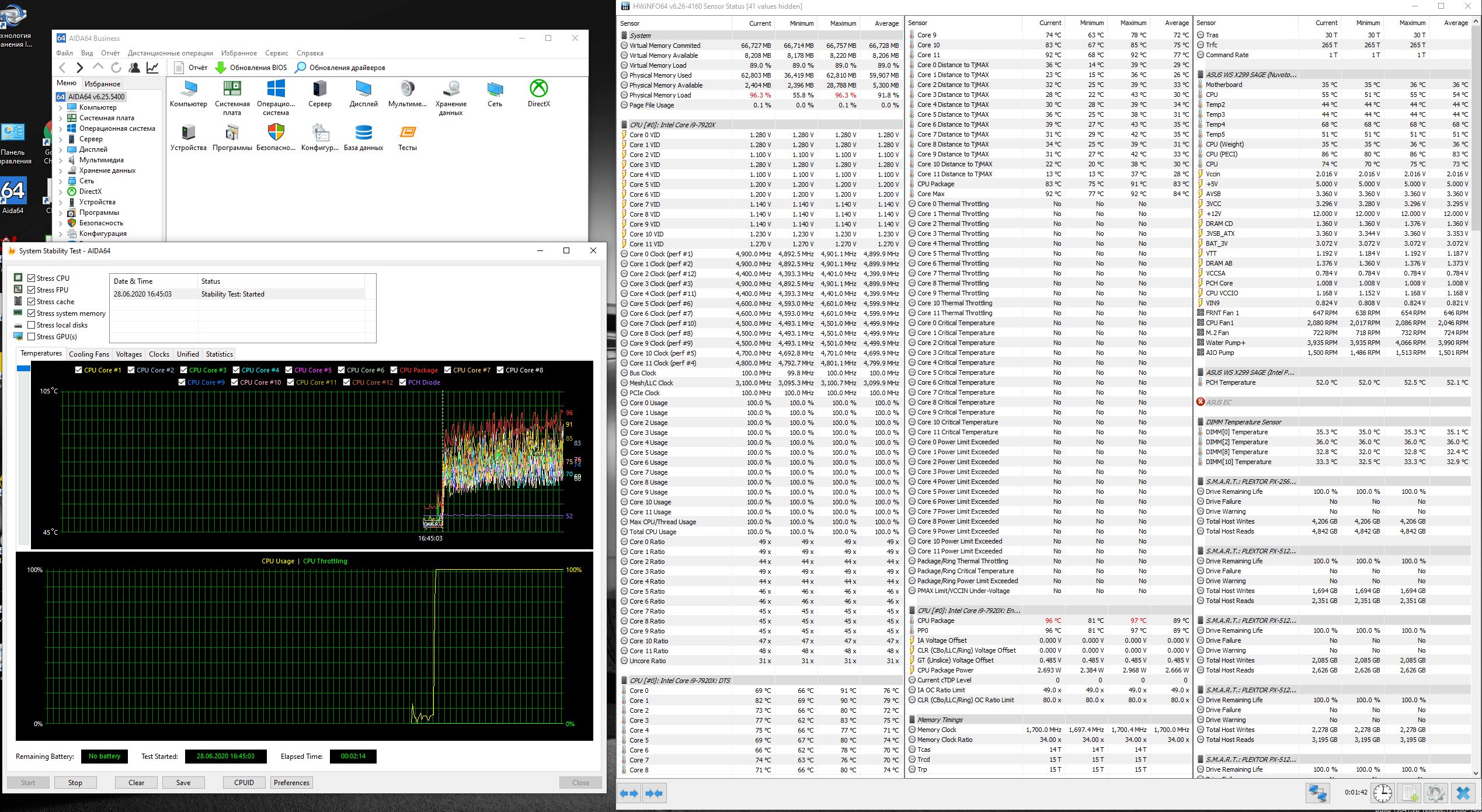Disable Stress FPU checkbox
This screenshot has height=812, width=1482.
click(x=32, y=290)
